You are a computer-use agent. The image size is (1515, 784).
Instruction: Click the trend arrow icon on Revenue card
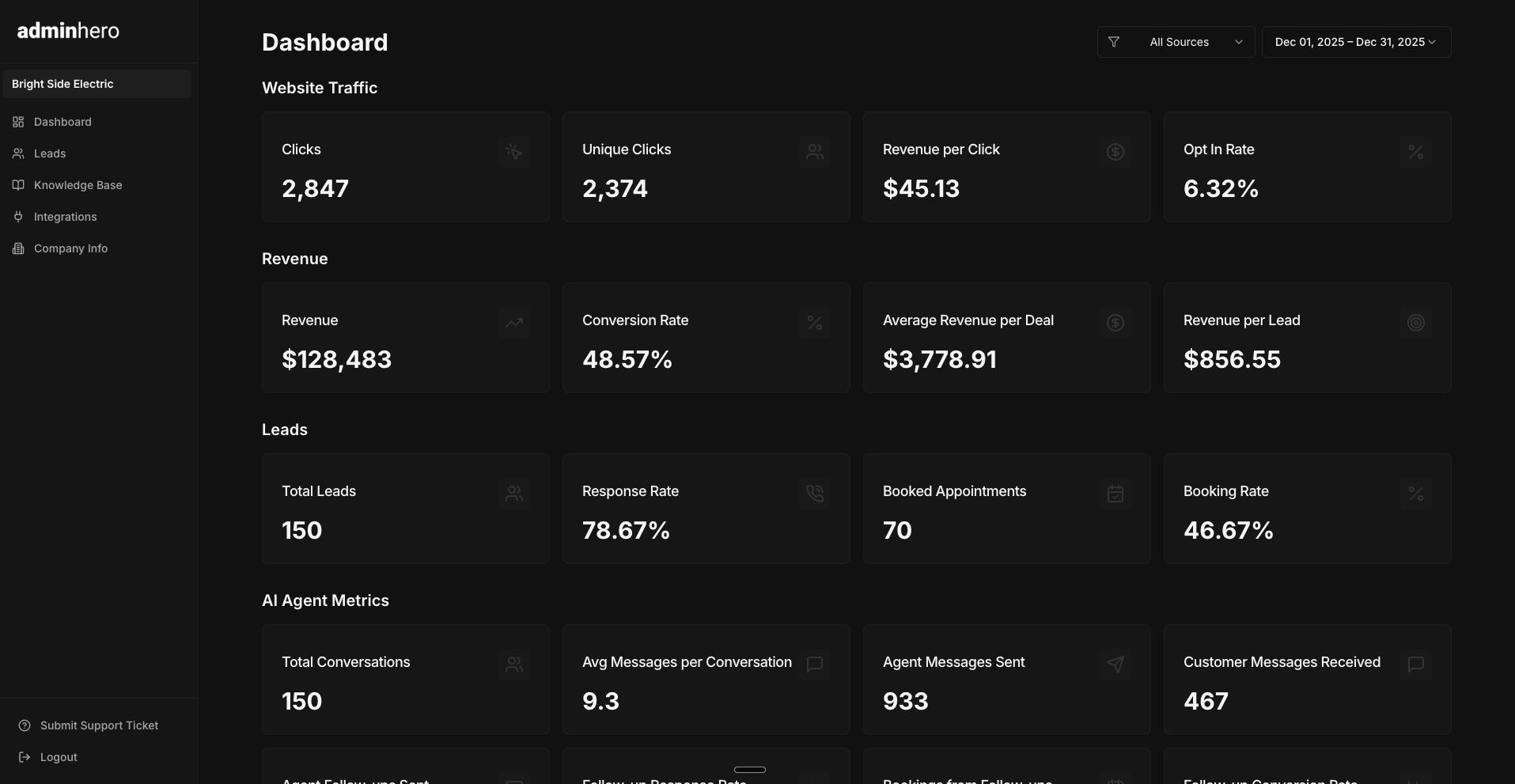click(513, 322)
